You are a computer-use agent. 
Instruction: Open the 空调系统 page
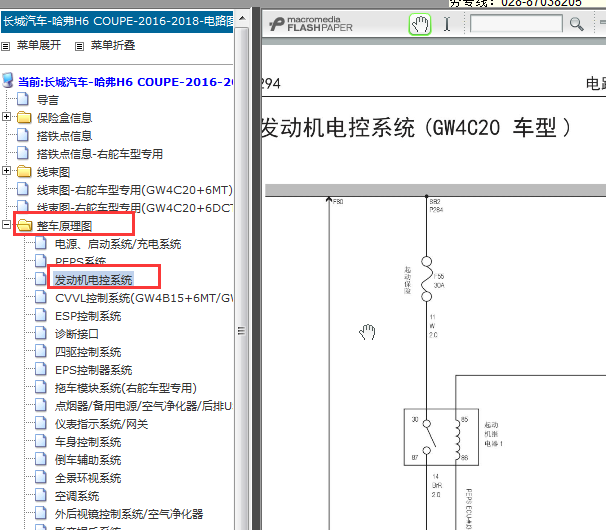(x=77, y=496)
